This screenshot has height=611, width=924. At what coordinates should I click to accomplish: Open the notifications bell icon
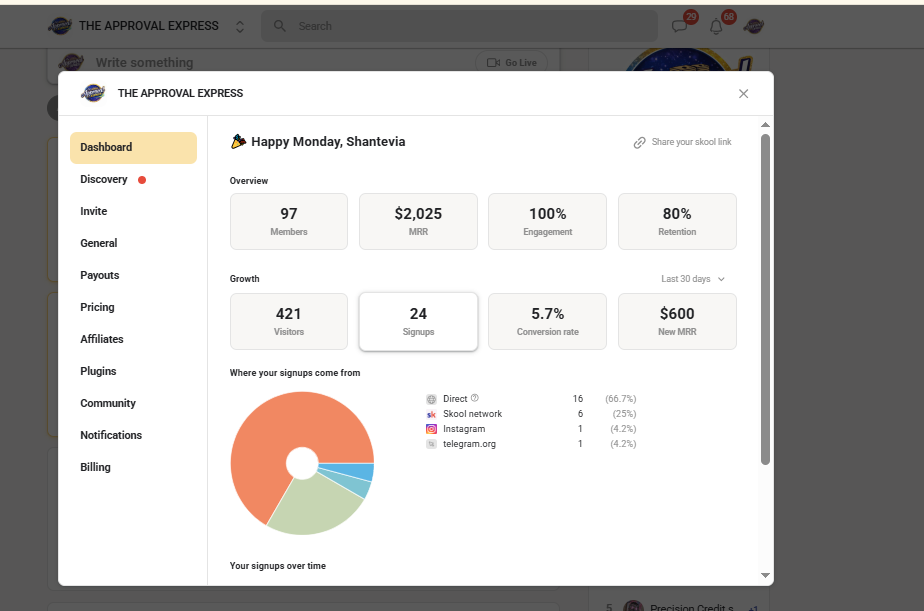click(716, 27)
